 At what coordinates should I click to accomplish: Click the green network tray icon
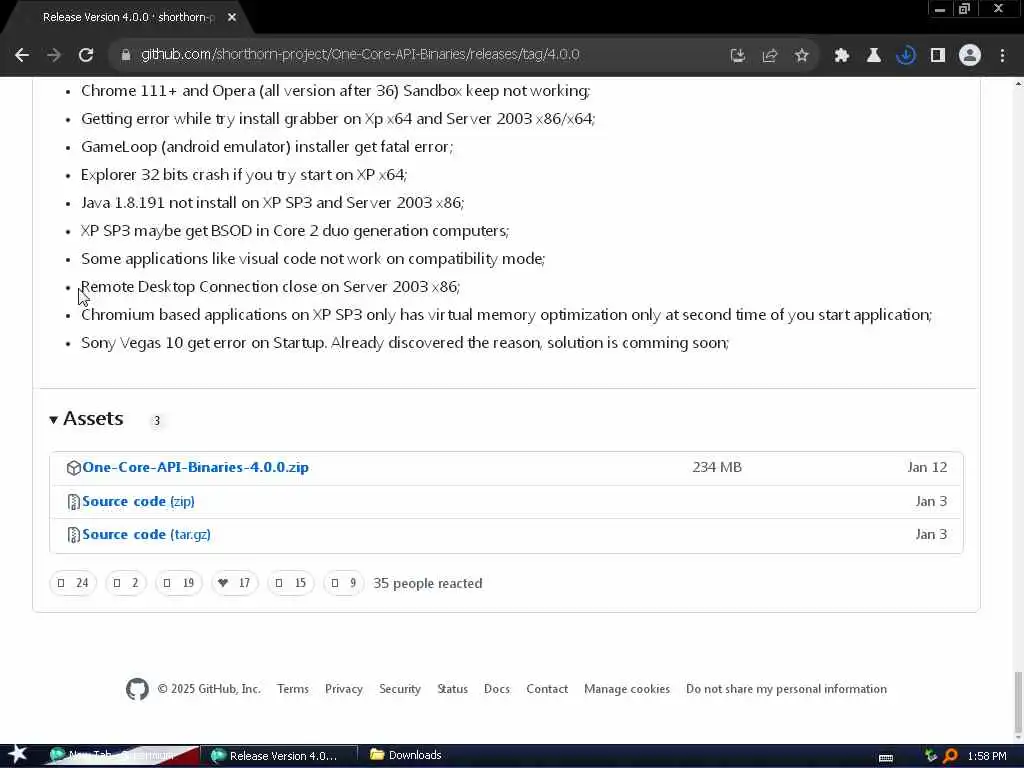tap(931, 756)
